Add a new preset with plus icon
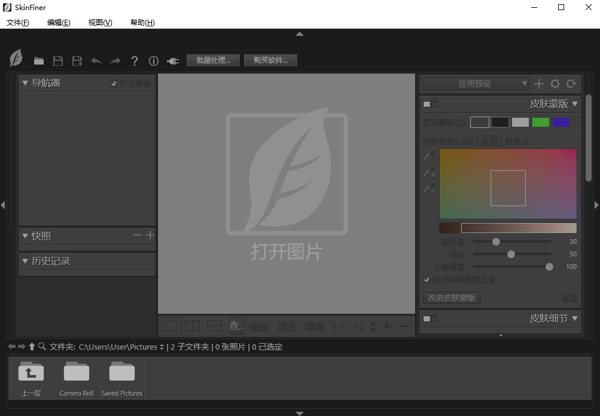Screen dimensions: 600x416 539,84
